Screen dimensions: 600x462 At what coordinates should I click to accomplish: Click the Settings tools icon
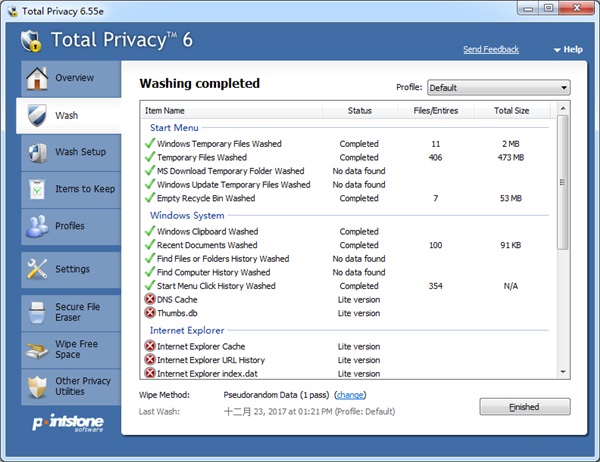point(37,269)
